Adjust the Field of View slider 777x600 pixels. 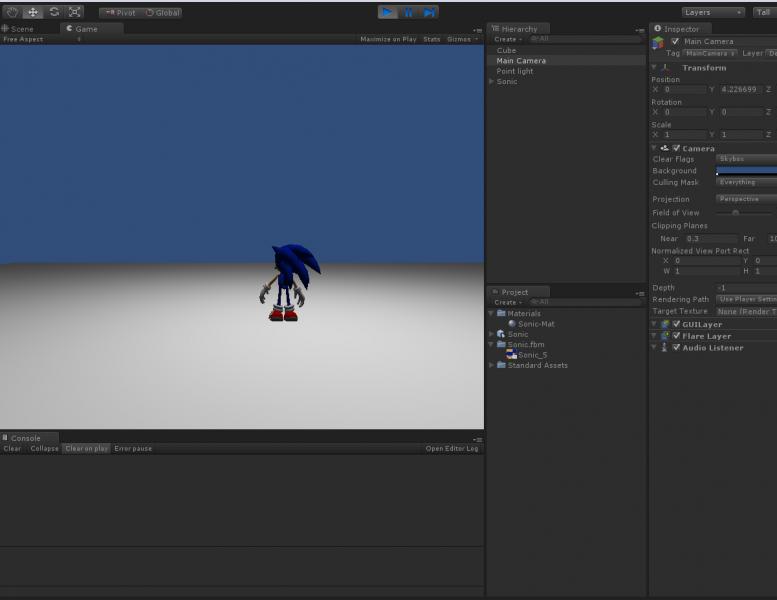pos(735,213)
